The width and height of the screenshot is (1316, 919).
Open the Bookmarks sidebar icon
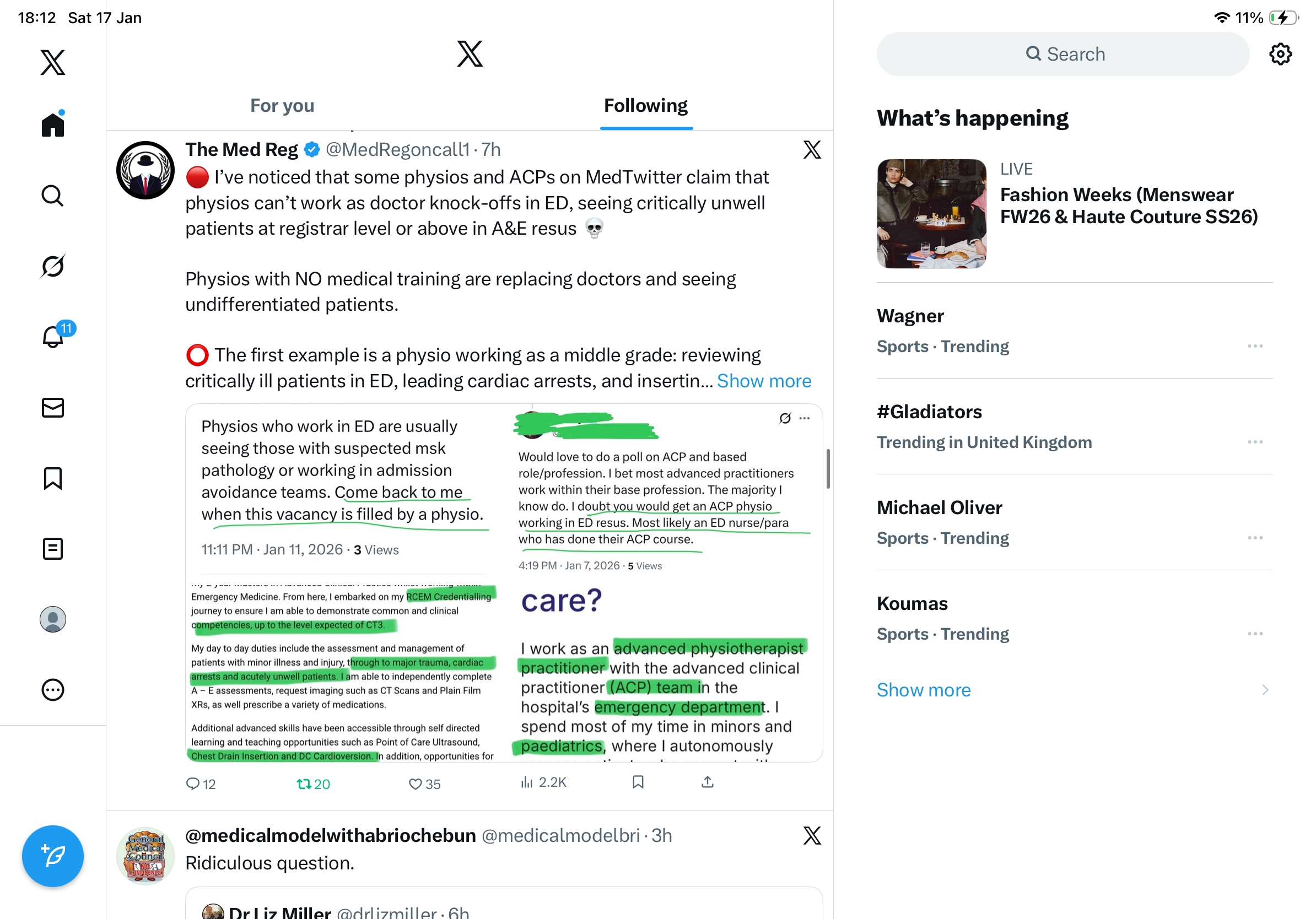pos(53,478)
